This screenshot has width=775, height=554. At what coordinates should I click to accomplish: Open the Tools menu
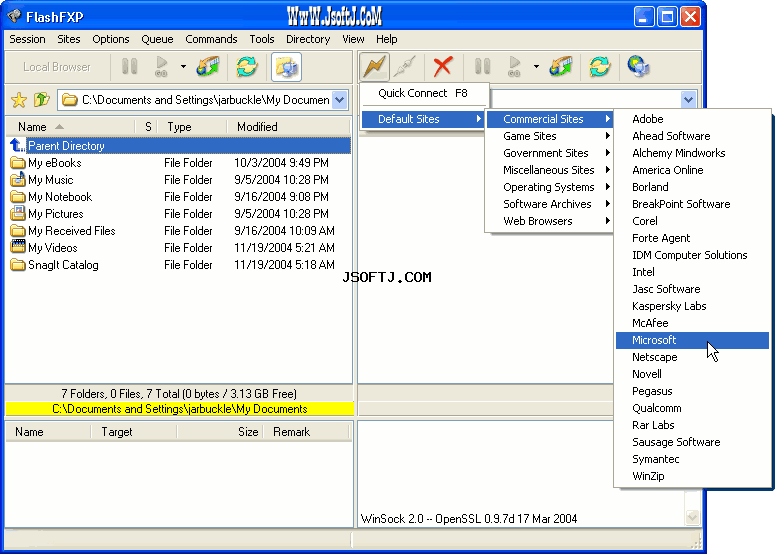coord(261,39)
